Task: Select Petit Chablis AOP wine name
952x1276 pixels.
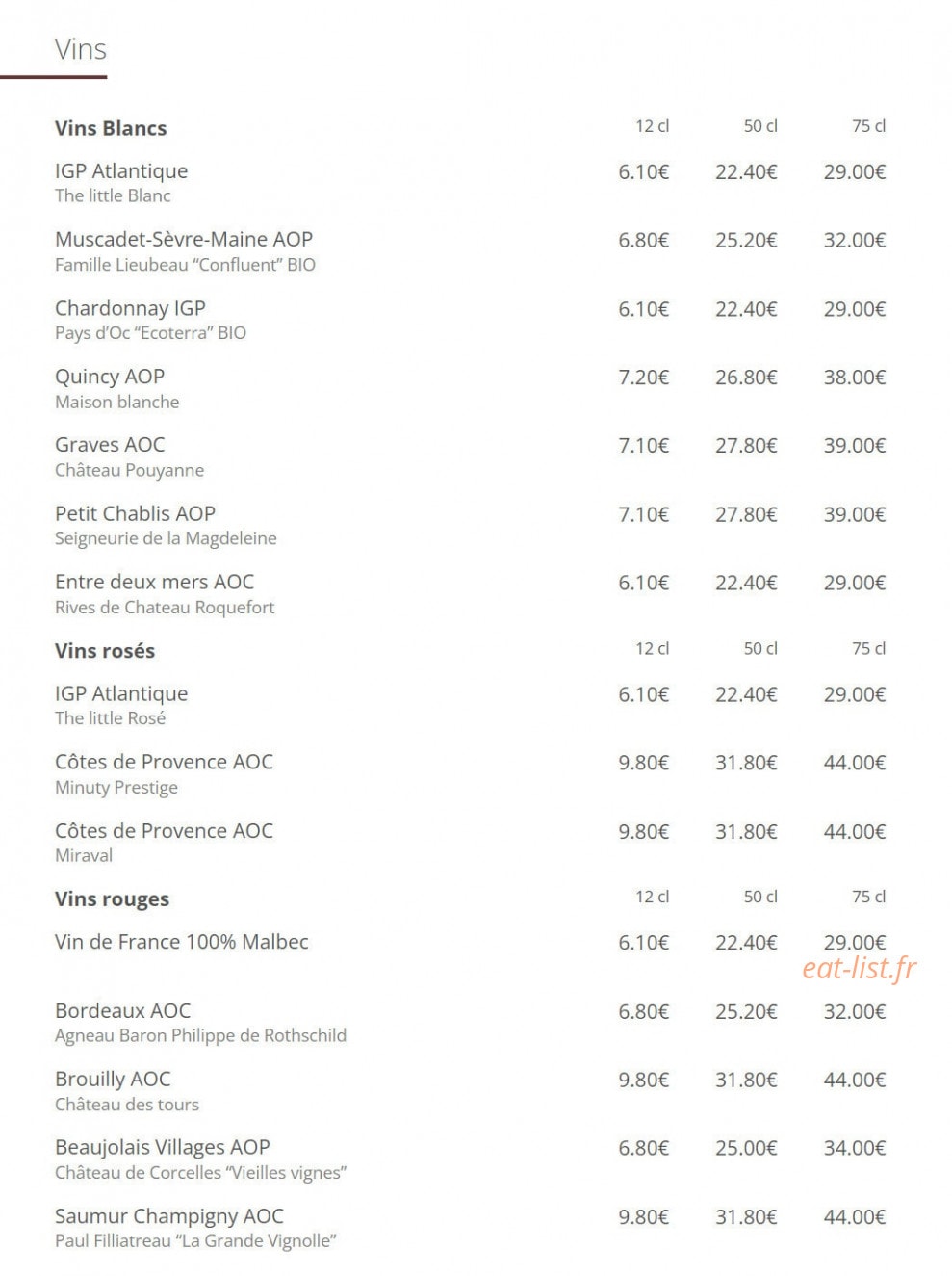Action: point(135,513)
